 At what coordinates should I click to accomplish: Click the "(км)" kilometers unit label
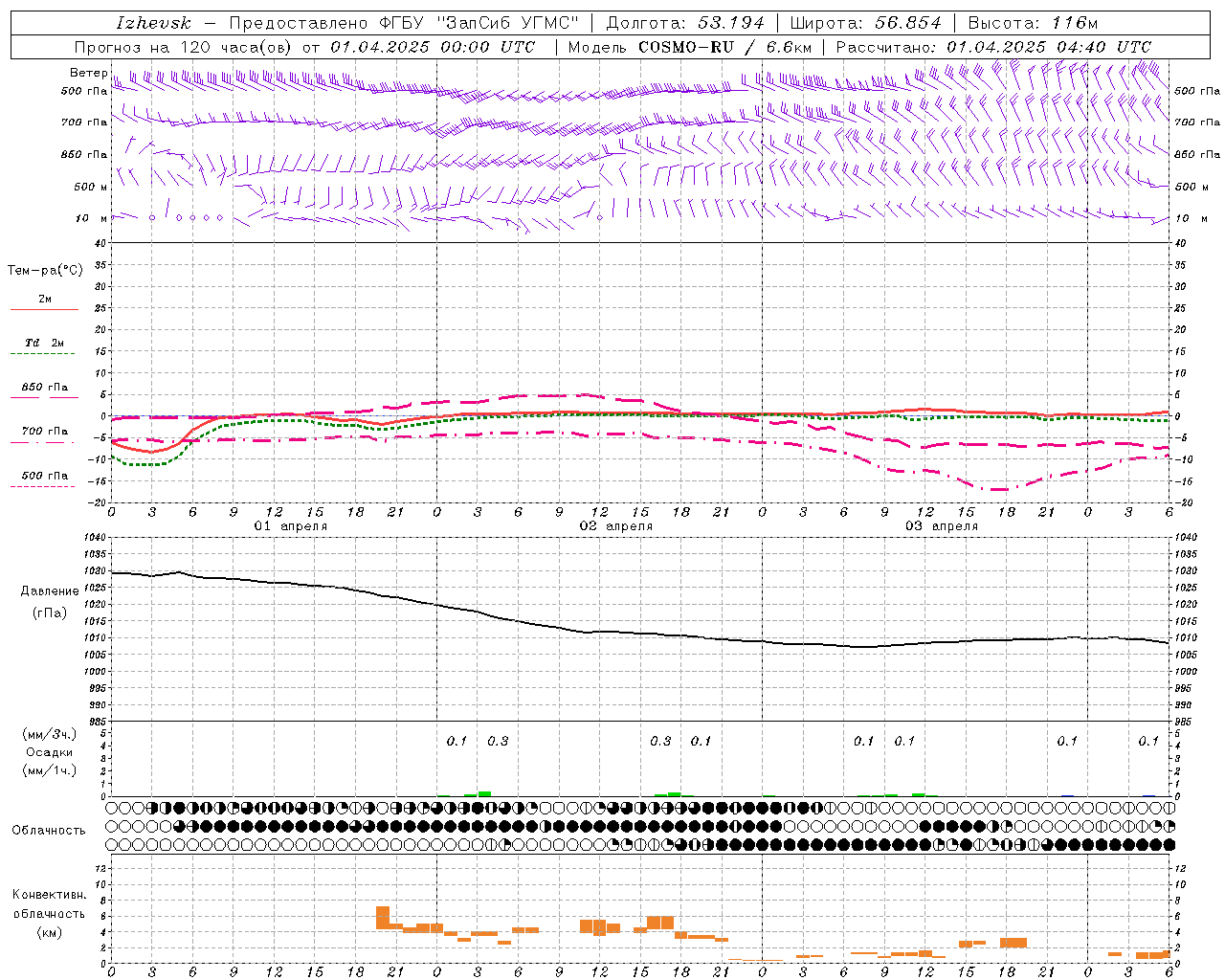[50, 932]
